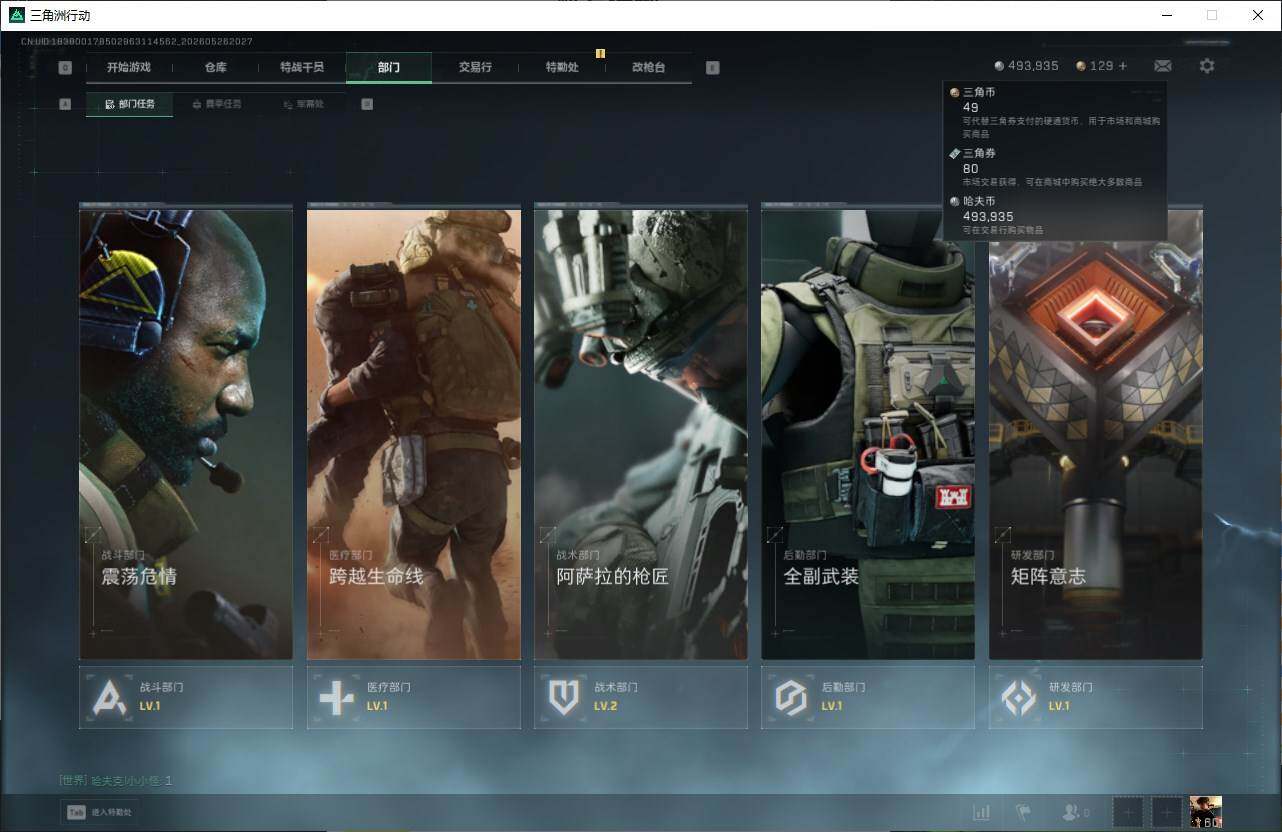This screenshot has width=1282, height=832.
Task: Click the Tab key hint icon
Action: 76,812
